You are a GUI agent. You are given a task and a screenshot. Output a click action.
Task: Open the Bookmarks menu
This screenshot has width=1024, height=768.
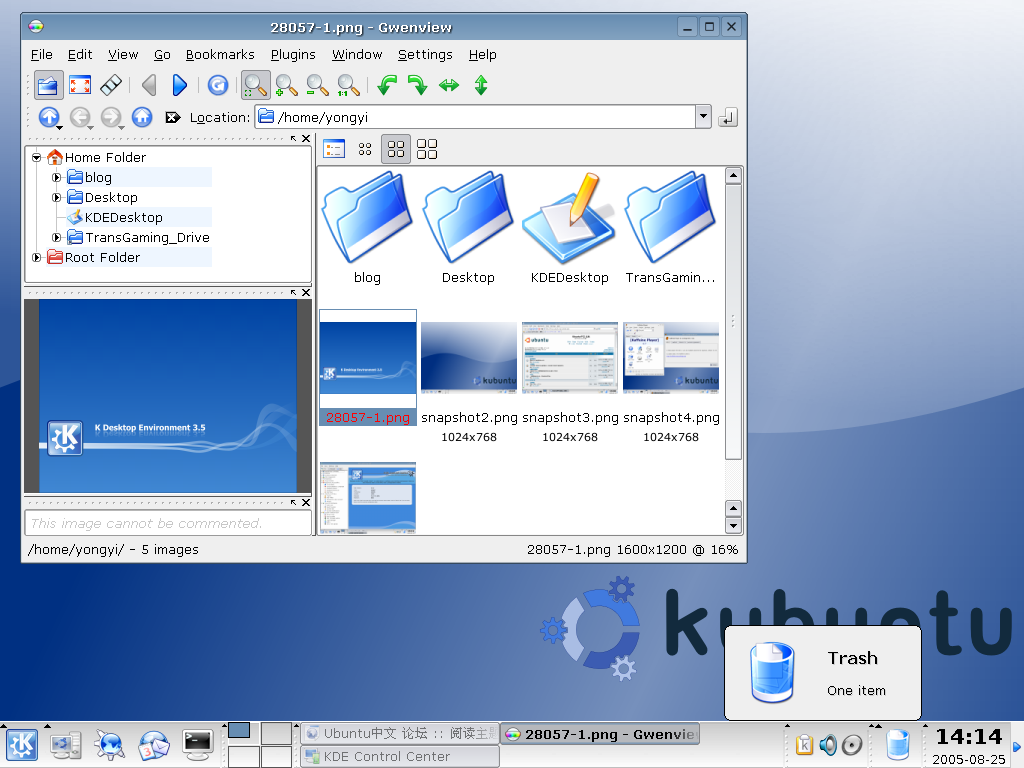click(220, 55)
